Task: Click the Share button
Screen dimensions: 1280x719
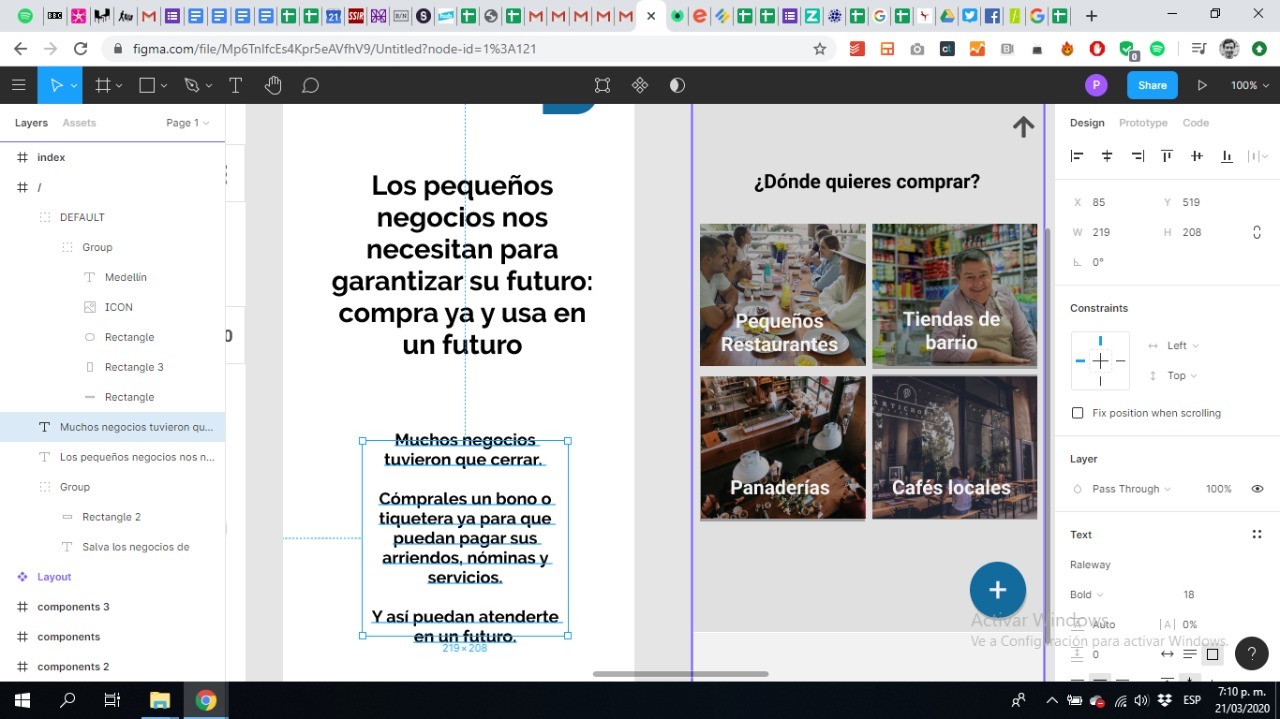Action: (1152, 85)
